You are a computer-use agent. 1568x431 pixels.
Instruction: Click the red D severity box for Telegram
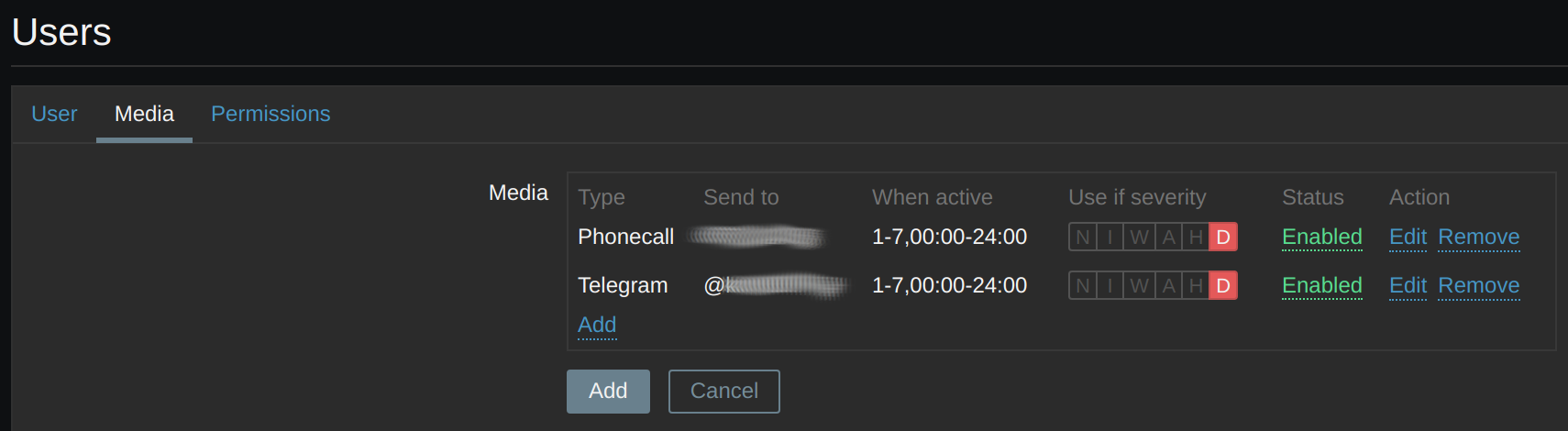tap(1223, 286)
